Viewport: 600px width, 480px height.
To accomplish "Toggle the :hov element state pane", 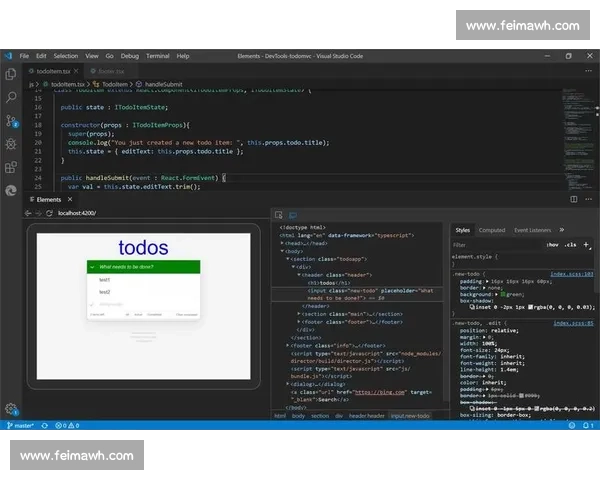I will point(552,245).
